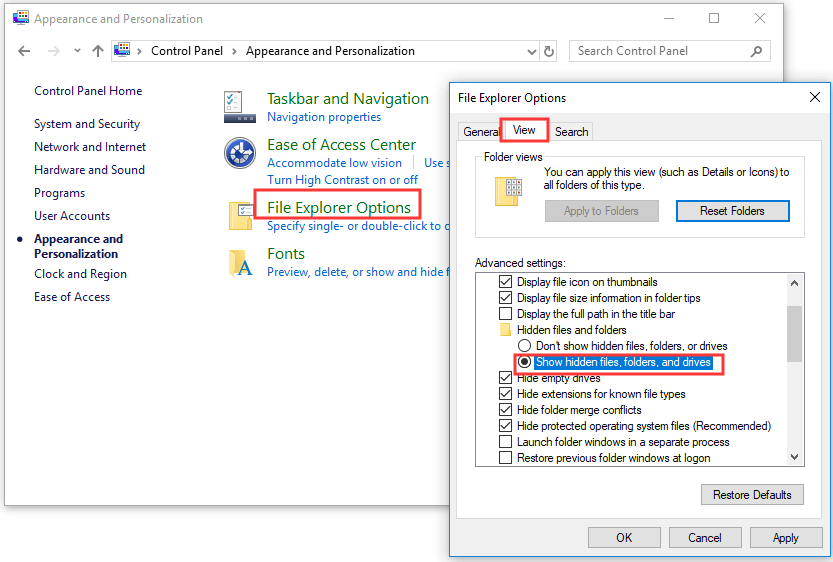Image resolution: width=833 pixels, height=562 pixels.
Task: Refresh the Control Panel address bar
Action: tap(549, 51)
